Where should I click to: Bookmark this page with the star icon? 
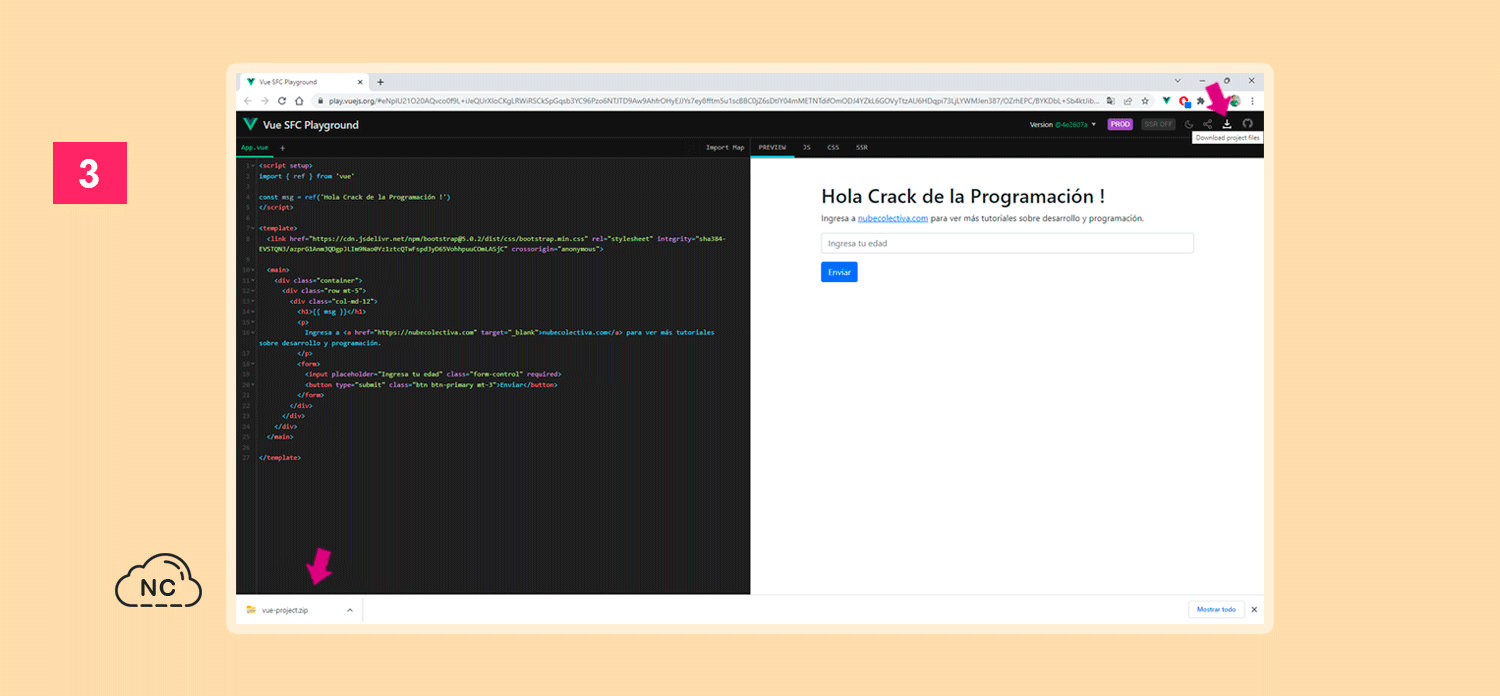point(1145,101)
